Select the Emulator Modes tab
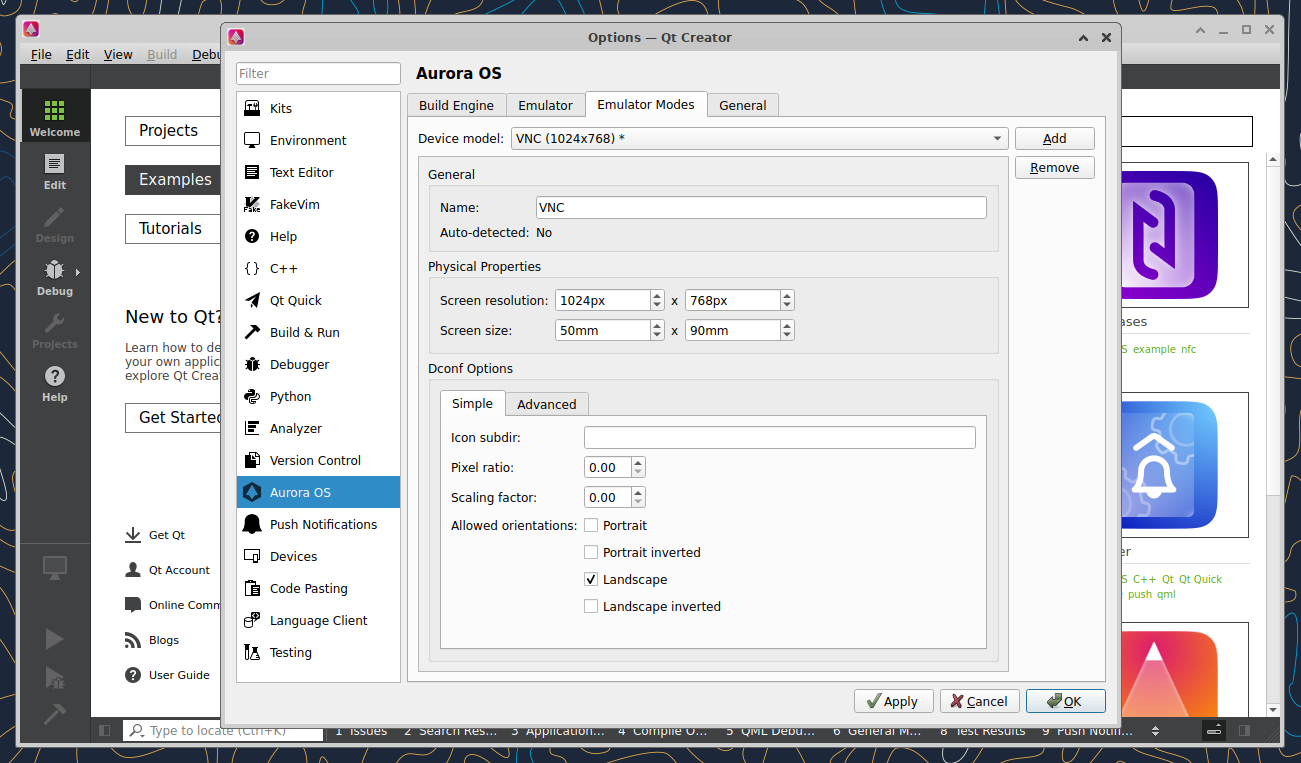 pos(646,104)
